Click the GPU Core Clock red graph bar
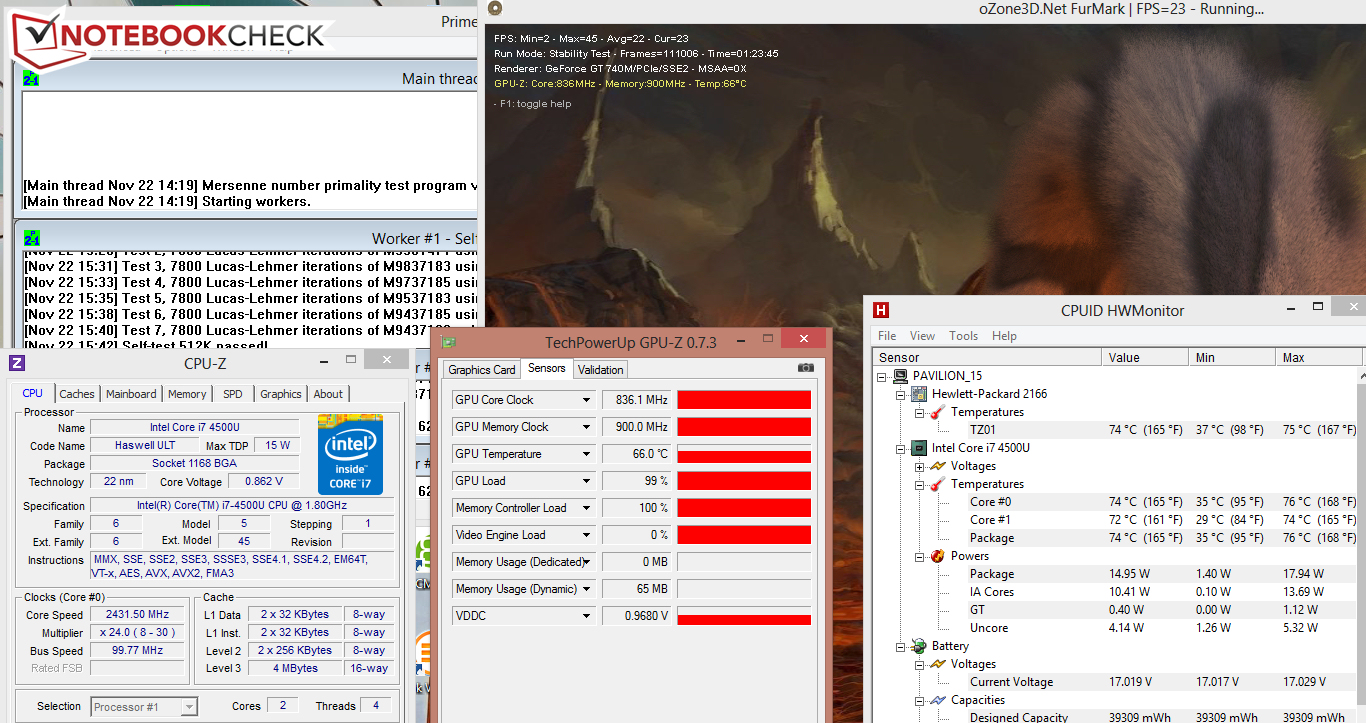This screenshot has height=723, width=1366. pos(744,400)
